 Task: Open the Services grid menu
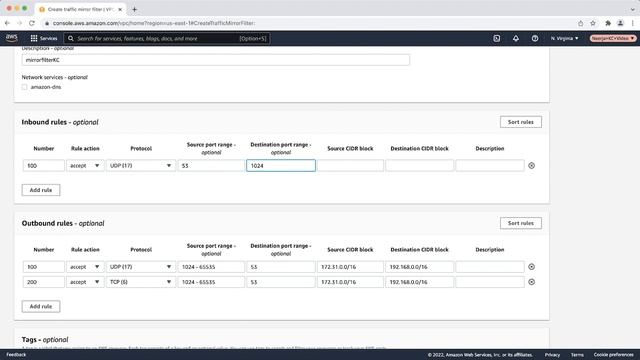34,38
